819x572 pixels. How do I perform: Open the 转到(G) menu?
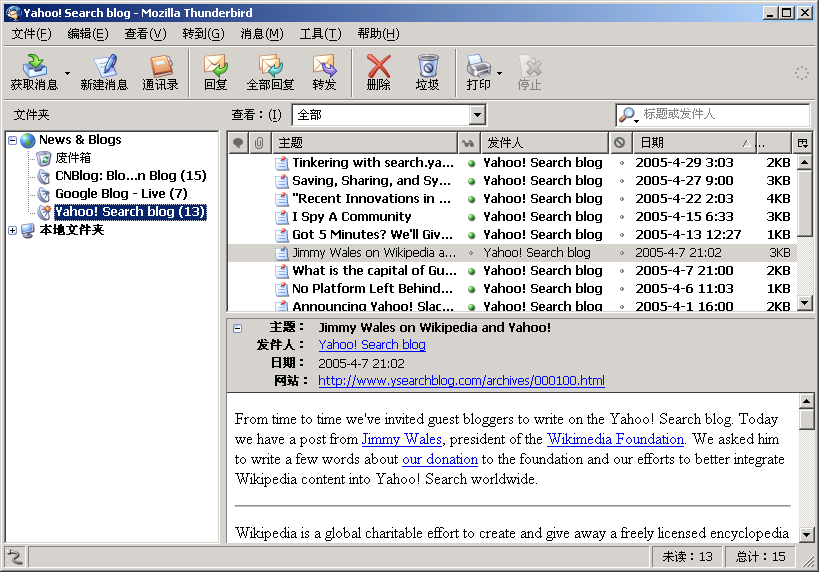click(x=203, y=34)
